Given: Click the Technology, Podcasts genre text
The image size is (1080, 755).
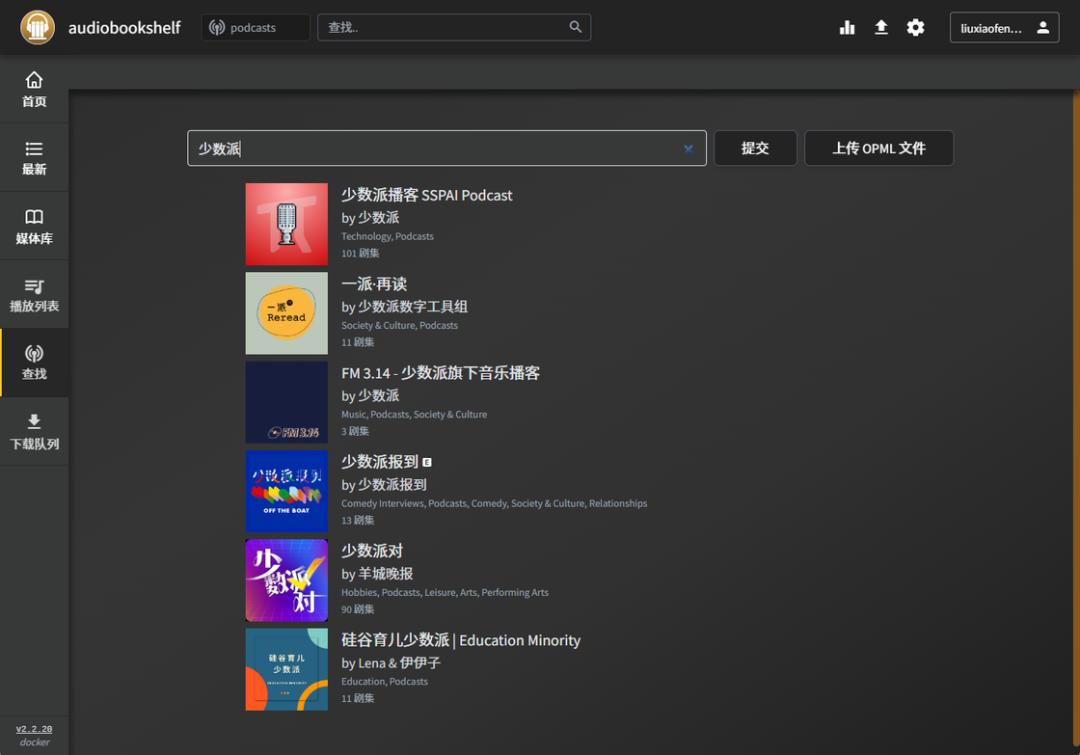Looking at the screenshot, I should (388, 236).
